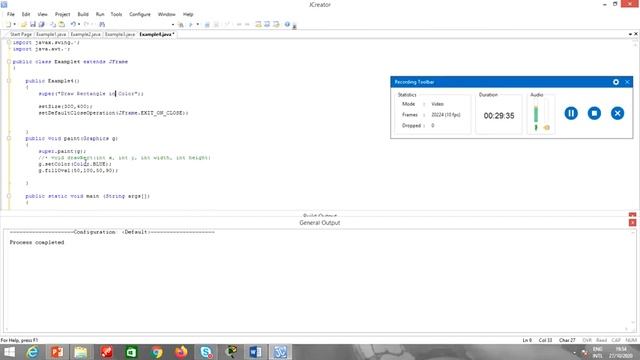Image resolution: width=640 pixels, height=360 pixels.
Task: Open the Project menu
Action: (x=62, y=14)
